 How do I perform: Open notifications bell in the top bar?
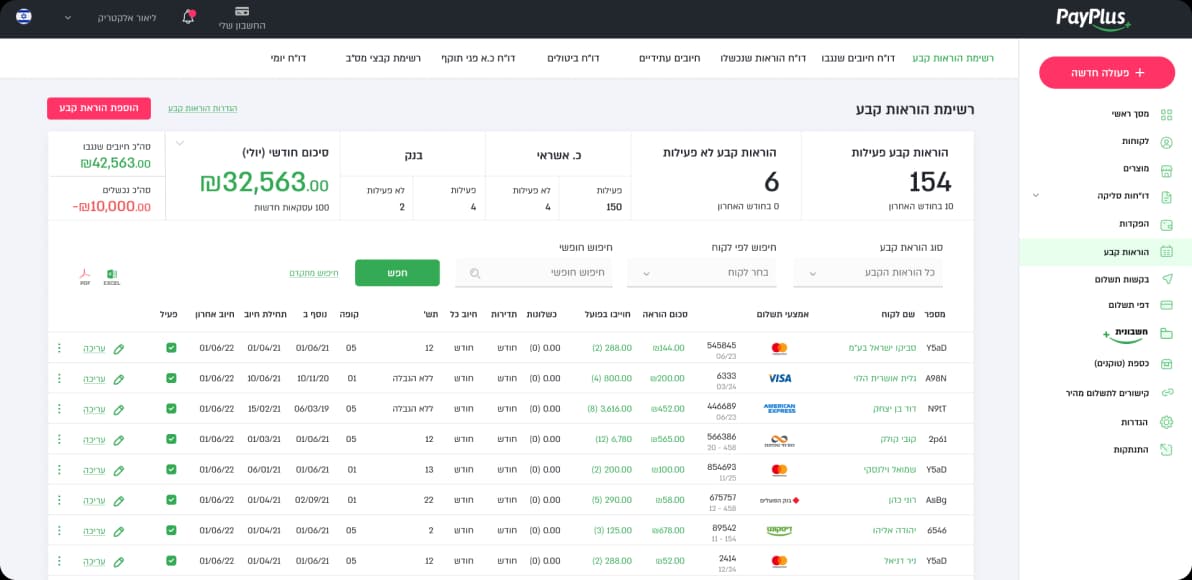pos(189,16)
